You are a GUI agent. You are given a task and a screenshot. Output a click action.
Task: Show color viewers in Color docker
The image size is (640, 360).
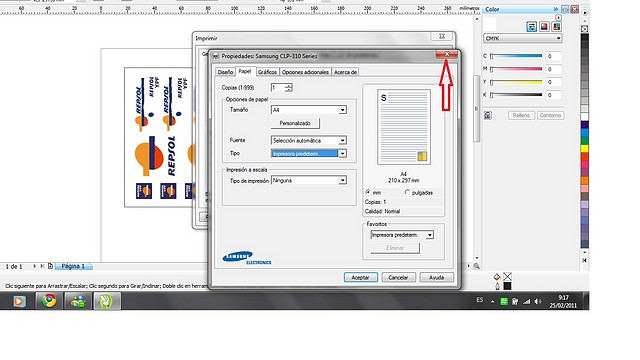coord(544,27)
